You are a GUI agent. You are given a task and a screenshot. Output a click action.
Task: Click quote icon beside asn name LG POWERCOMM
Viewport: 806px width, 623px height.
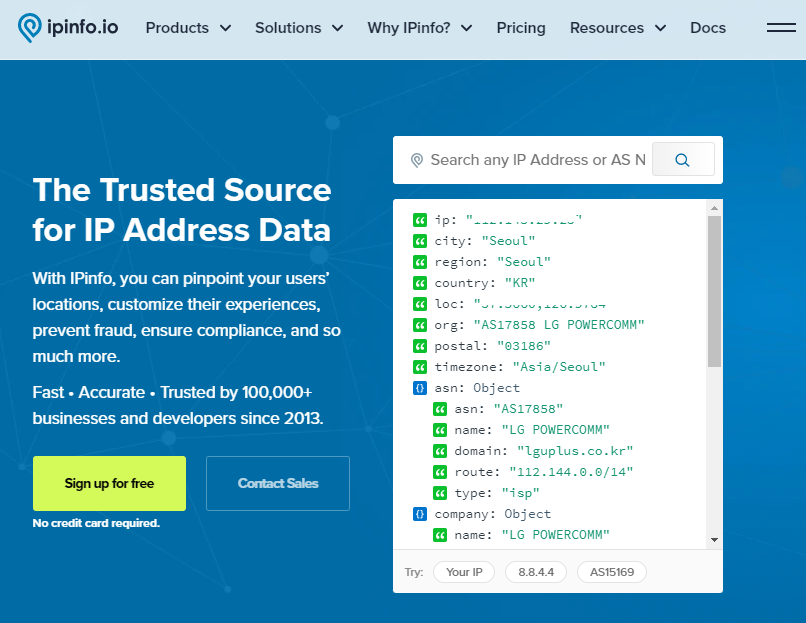pos(439,430)
